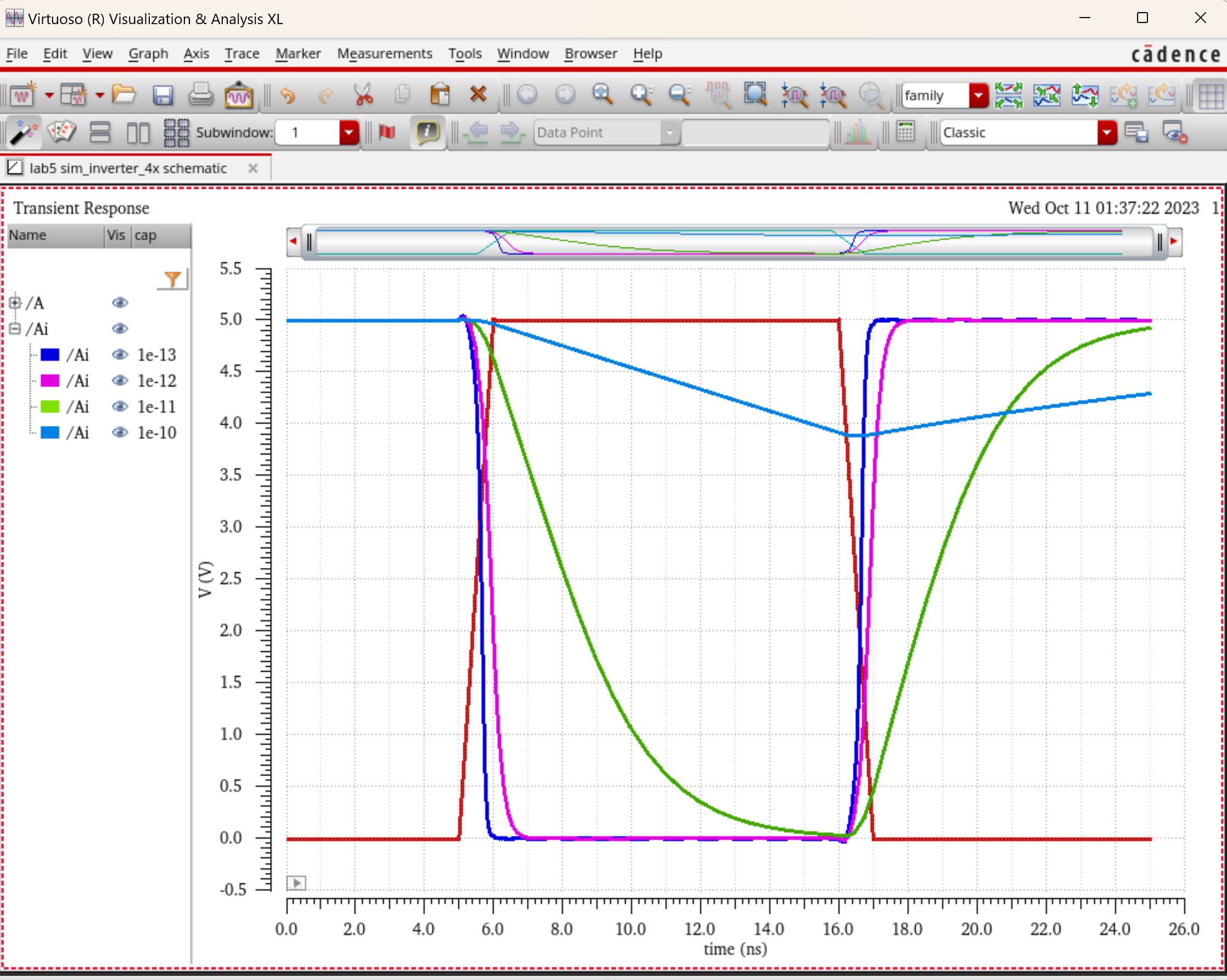Close the lab5 sim_inverter_4x schematic tab
The image size is (1227, 980).
tap(254, 168)
